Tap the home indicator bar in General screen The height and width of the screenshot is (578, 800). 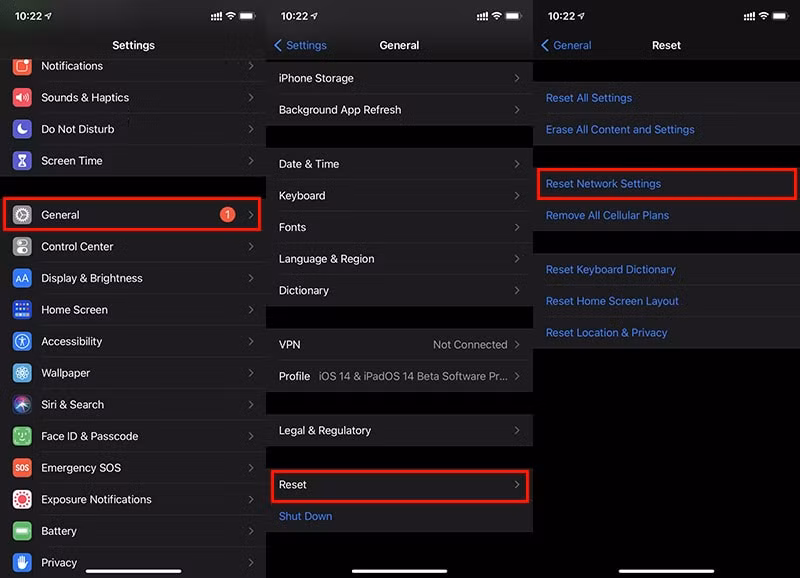point(399,571)
